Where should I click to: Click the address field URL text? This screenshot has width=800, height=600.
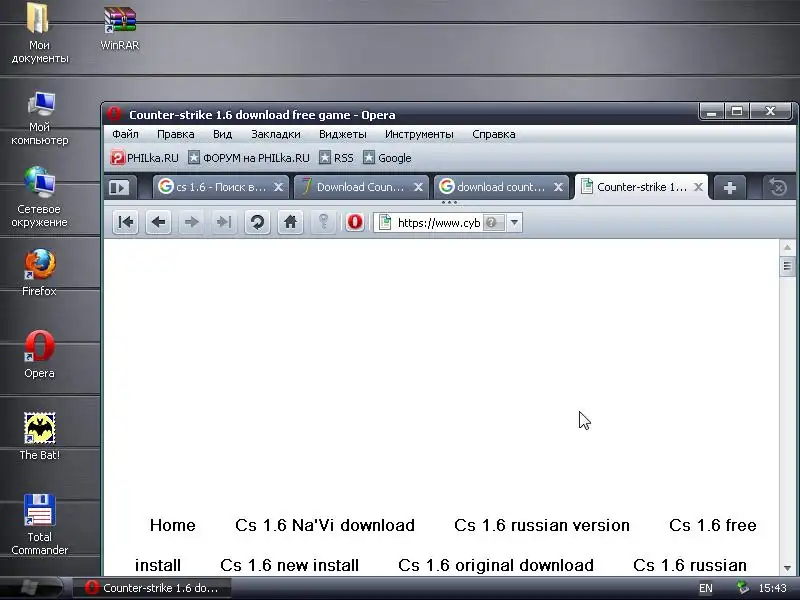pos(439,223)
